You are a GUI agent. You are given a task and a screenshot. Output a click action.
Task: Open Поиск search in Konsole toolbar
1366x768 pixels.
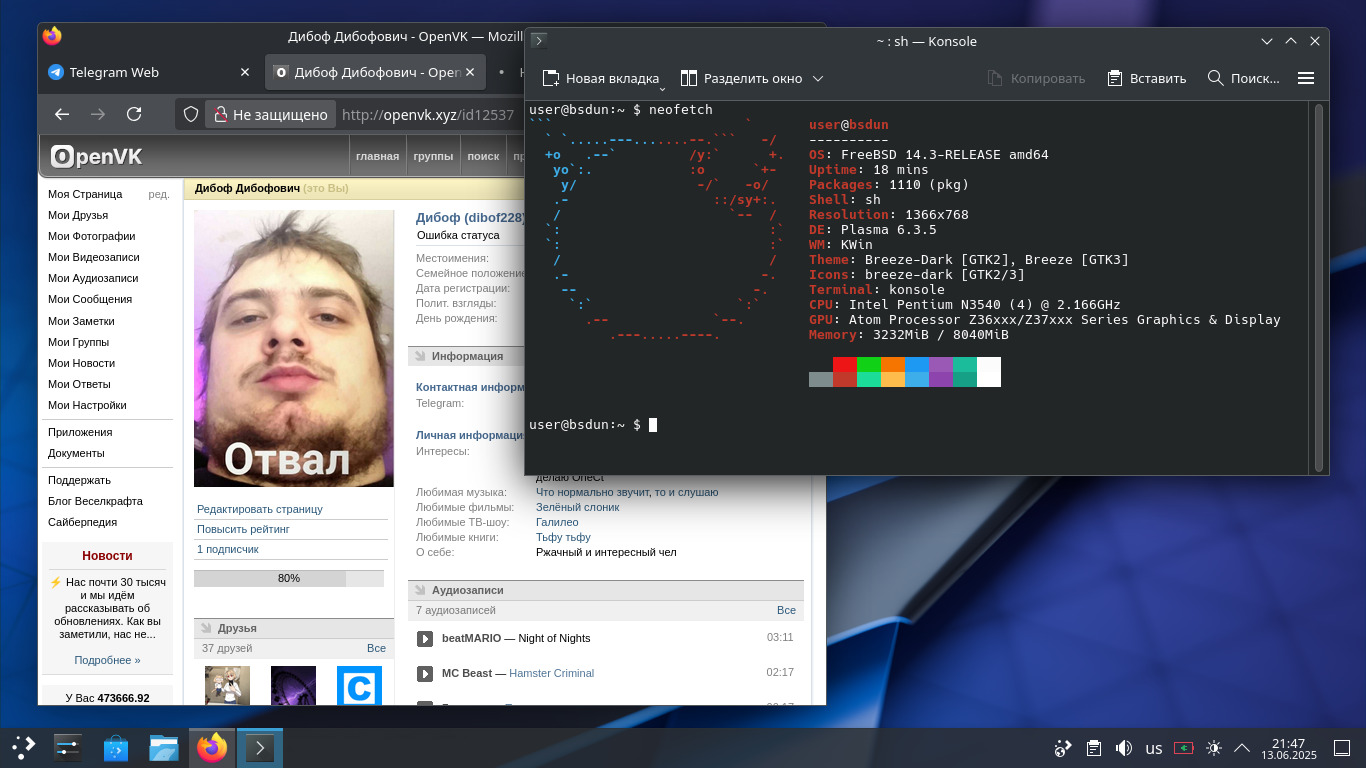(1243, 78)
